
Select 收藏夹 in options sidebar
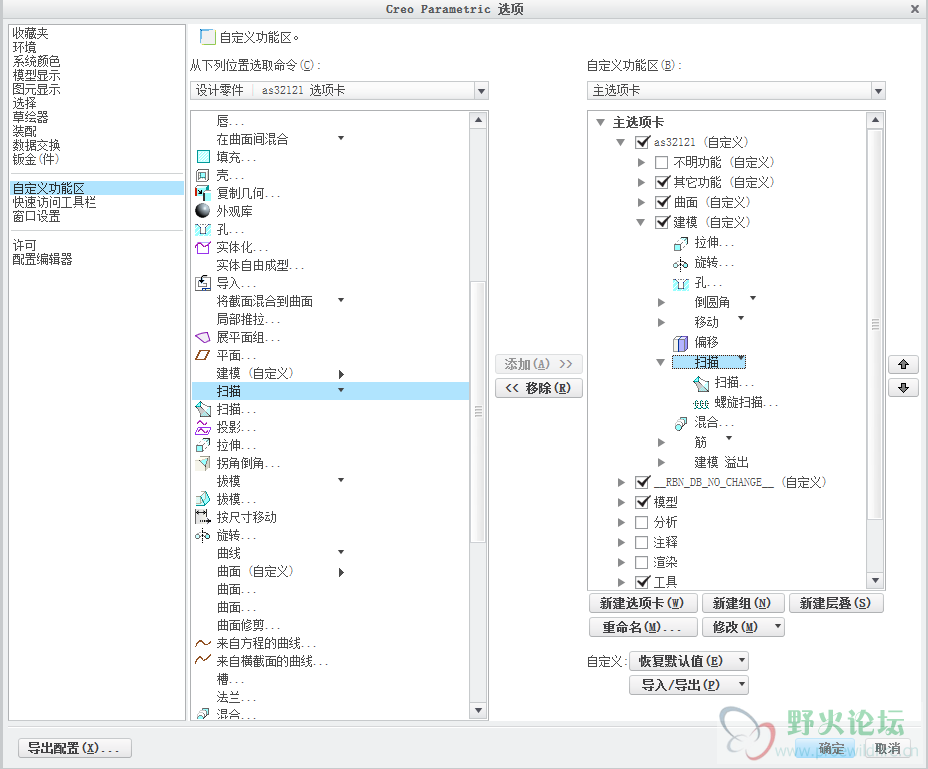pos(31,33)
